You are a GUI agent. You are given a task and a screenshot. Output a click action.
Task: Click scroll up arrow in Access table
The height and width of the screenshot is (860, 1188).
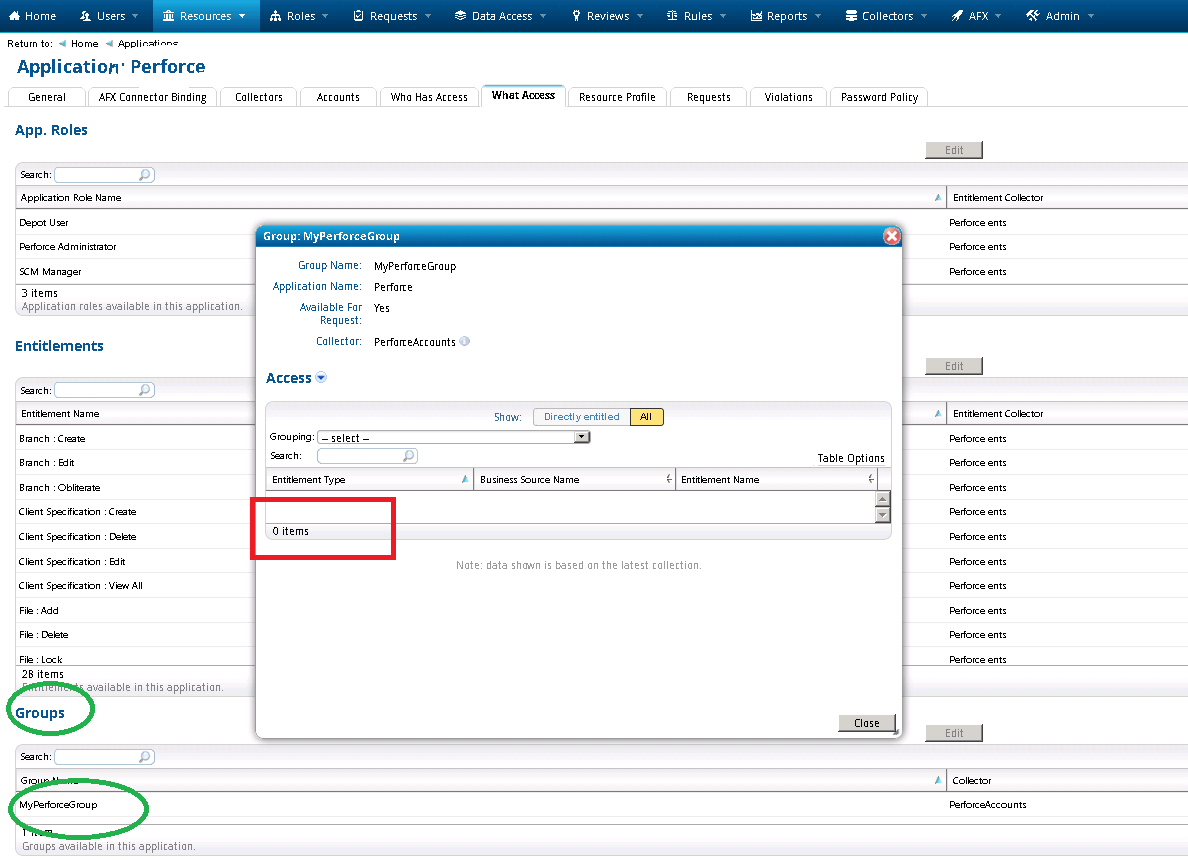(x=882, y=499)
